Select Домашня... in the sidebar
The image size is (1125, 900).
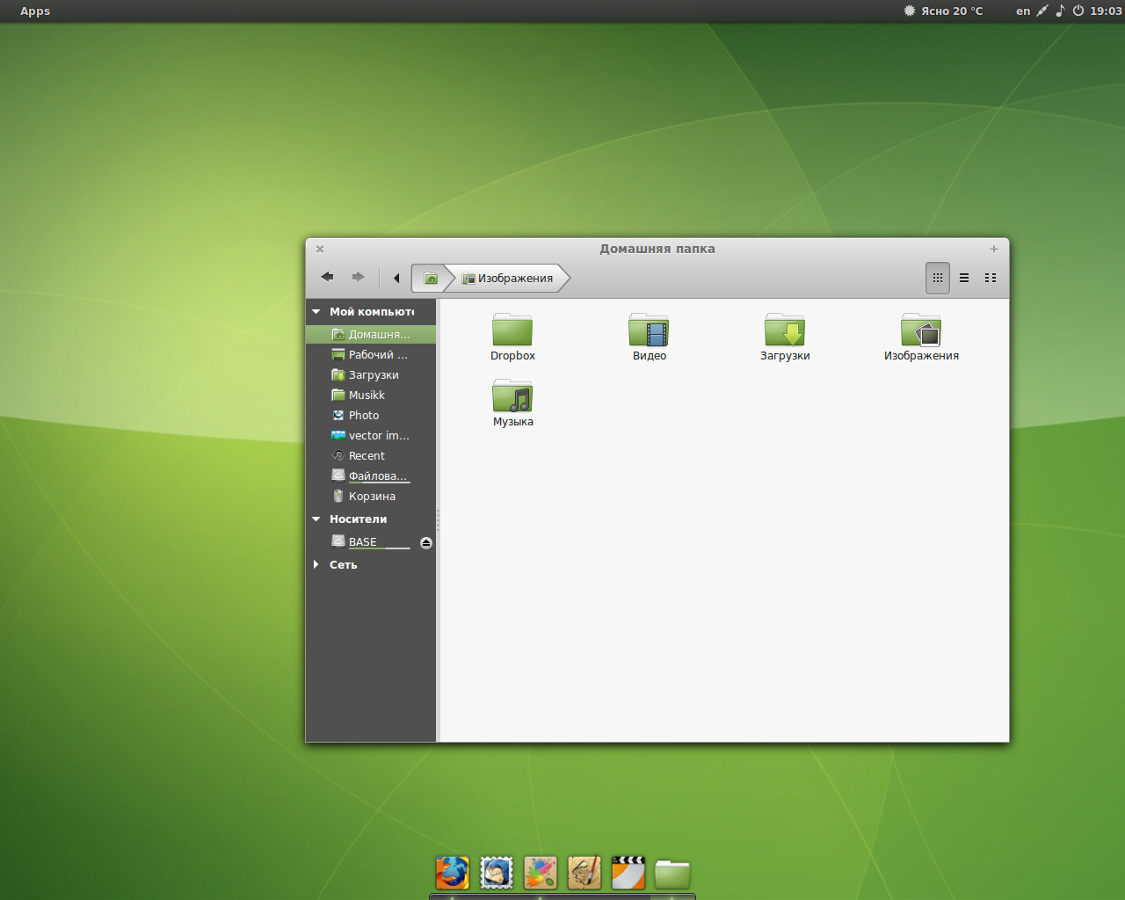[371, 334]
